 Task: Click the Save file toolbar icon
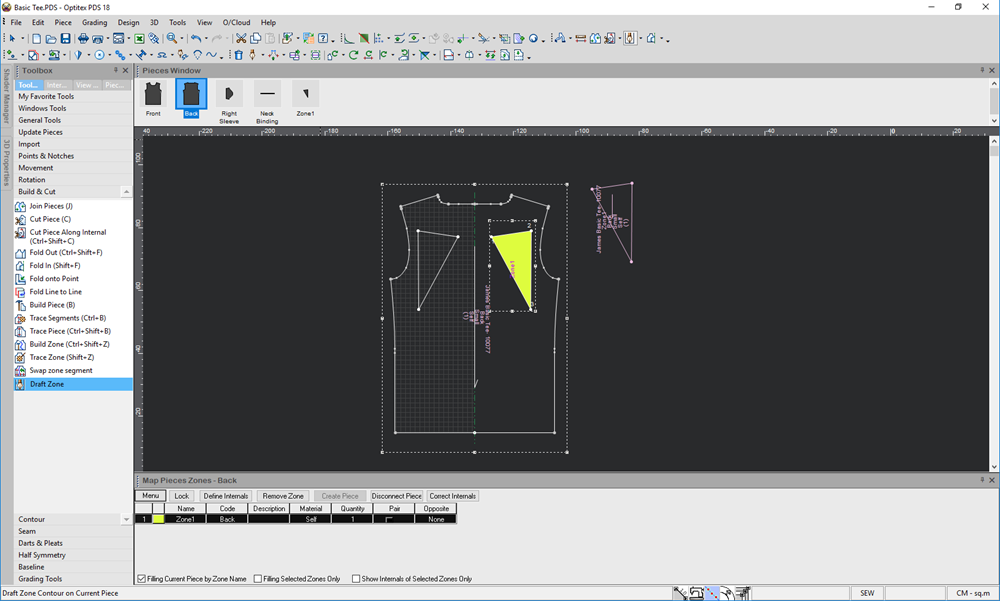point(65,39)
